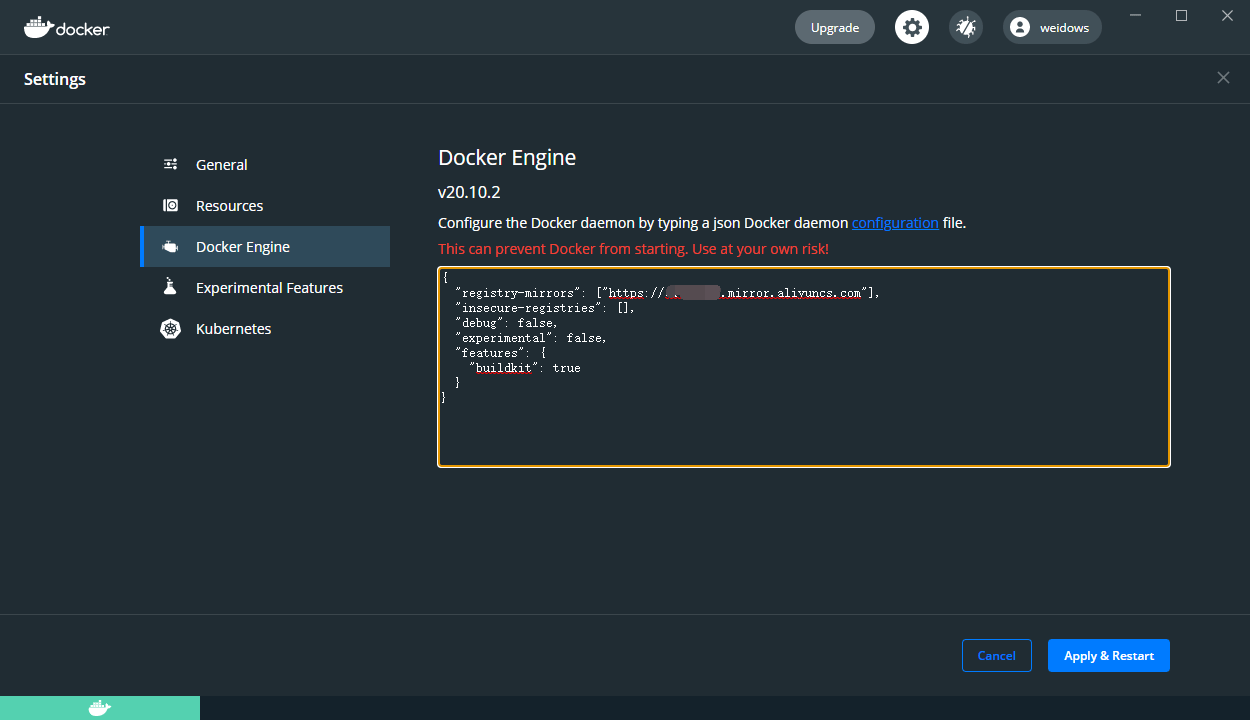
Task: Click the Docker Engine heading
Action: [507, 157]
